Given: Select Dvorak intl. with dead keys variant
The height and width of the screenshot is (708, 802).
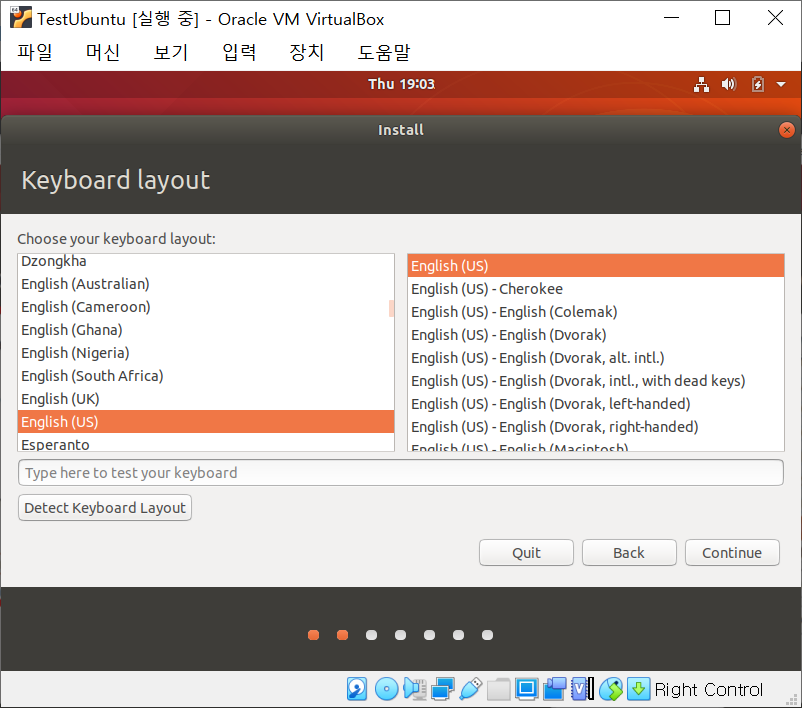Looking at the screenshot, I should [x=596, y=381].
